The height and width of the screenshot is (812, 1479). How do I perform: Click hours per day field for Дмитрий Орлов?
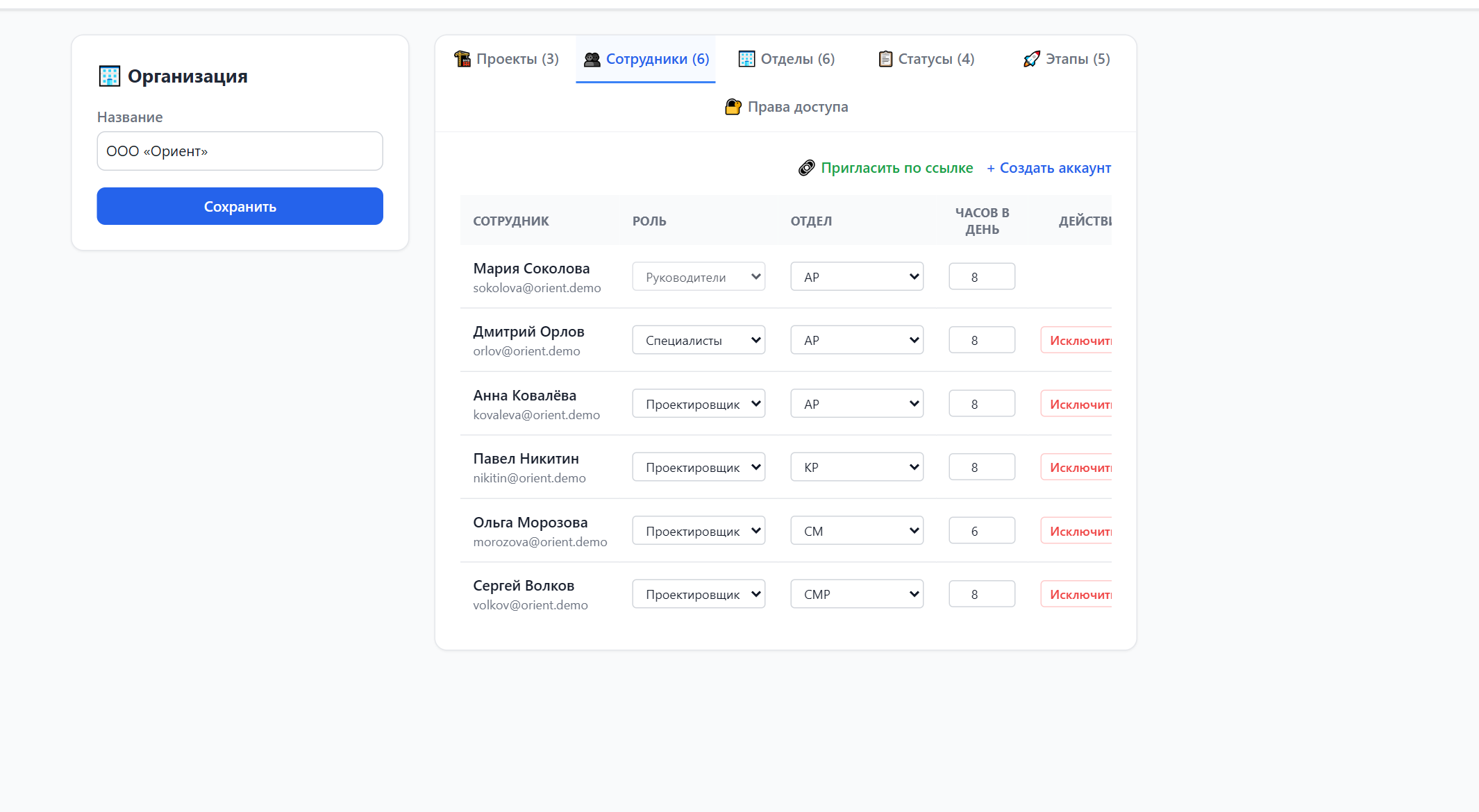click(982, 340)
